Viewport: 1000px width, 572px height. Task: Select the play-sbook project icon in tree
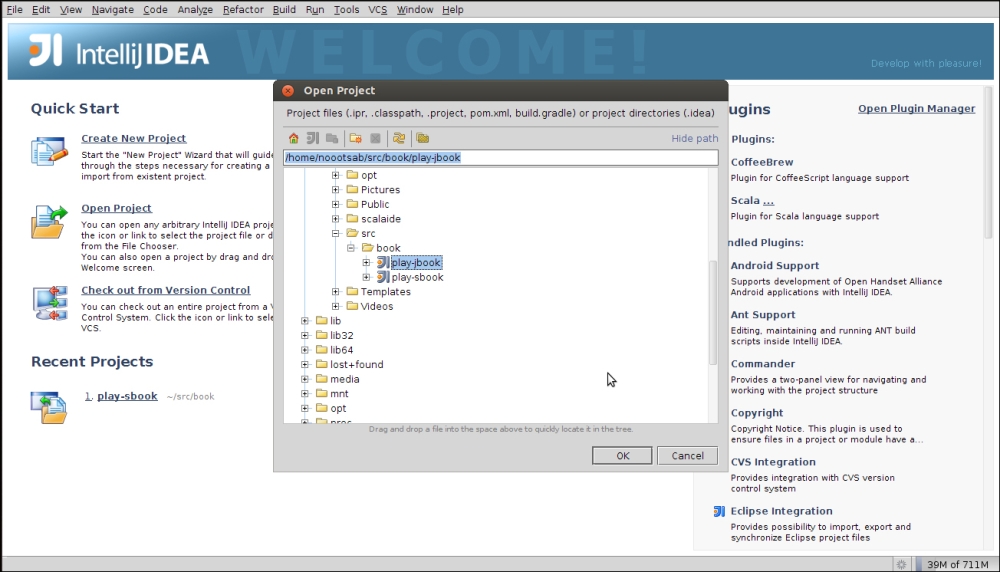pos(383,277)
